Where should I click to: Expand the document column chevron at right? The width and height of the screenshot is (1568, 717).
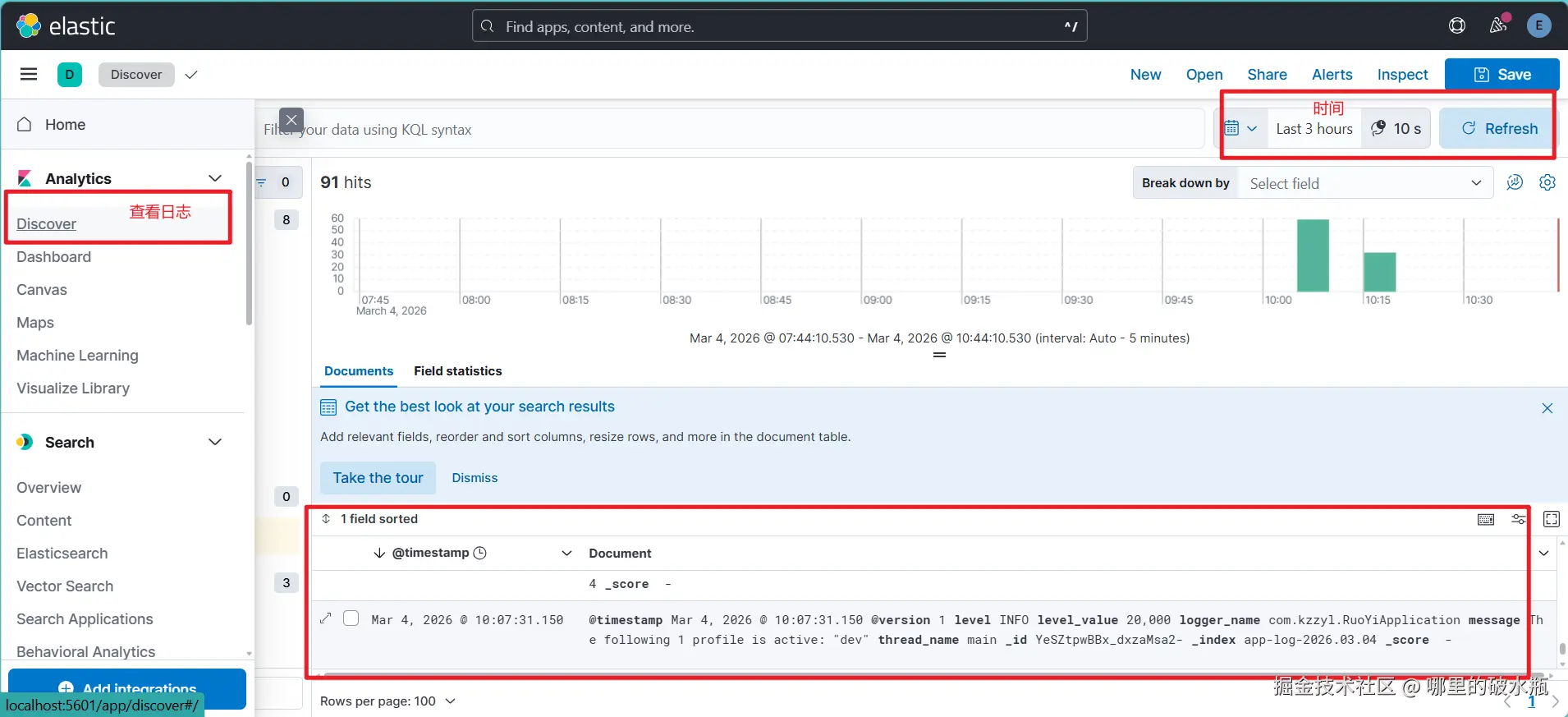click(1544, 553)
